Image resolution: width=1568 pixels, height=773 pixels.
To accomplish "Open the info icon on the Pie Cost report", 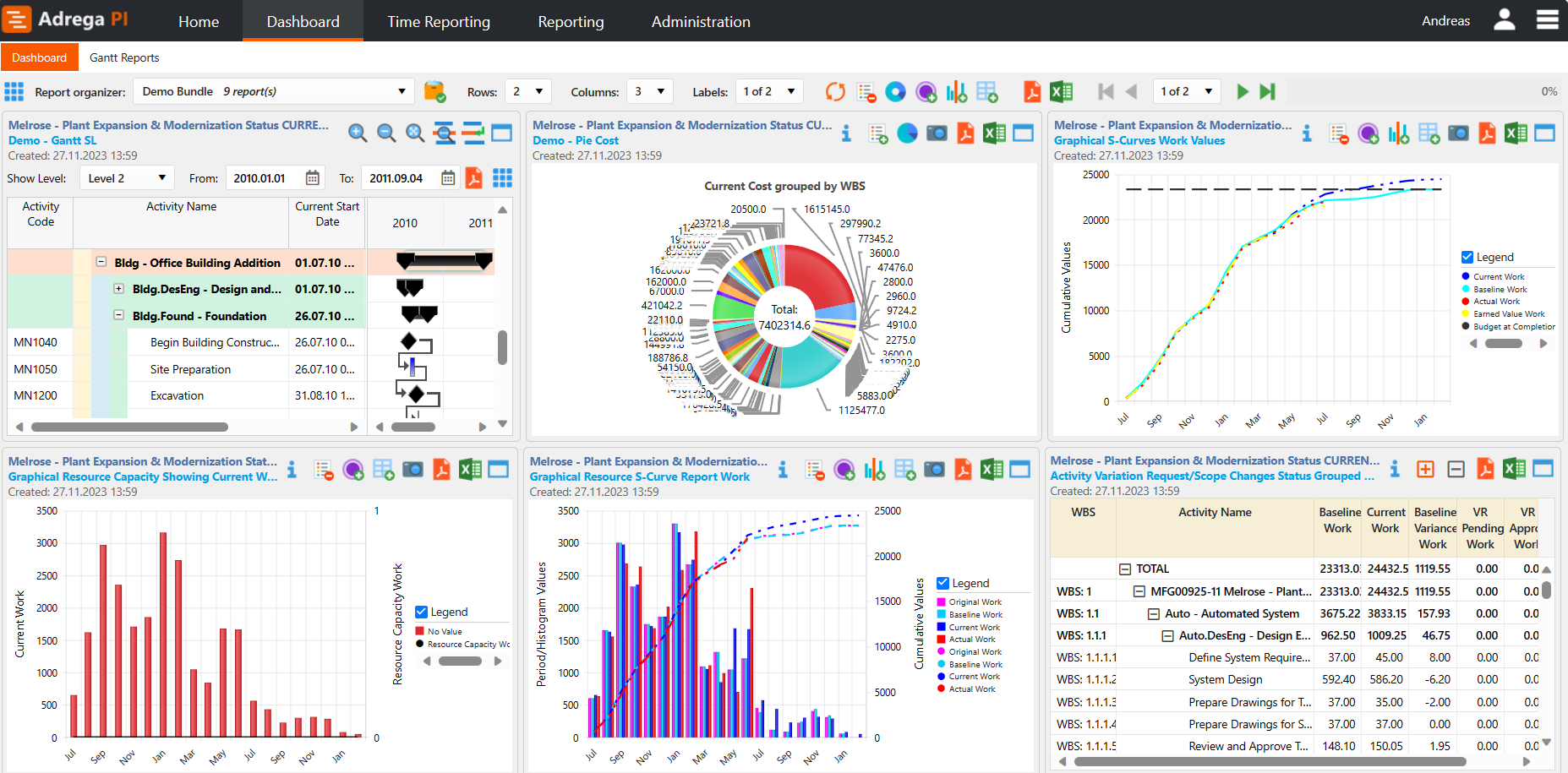I will click(845, 133).
